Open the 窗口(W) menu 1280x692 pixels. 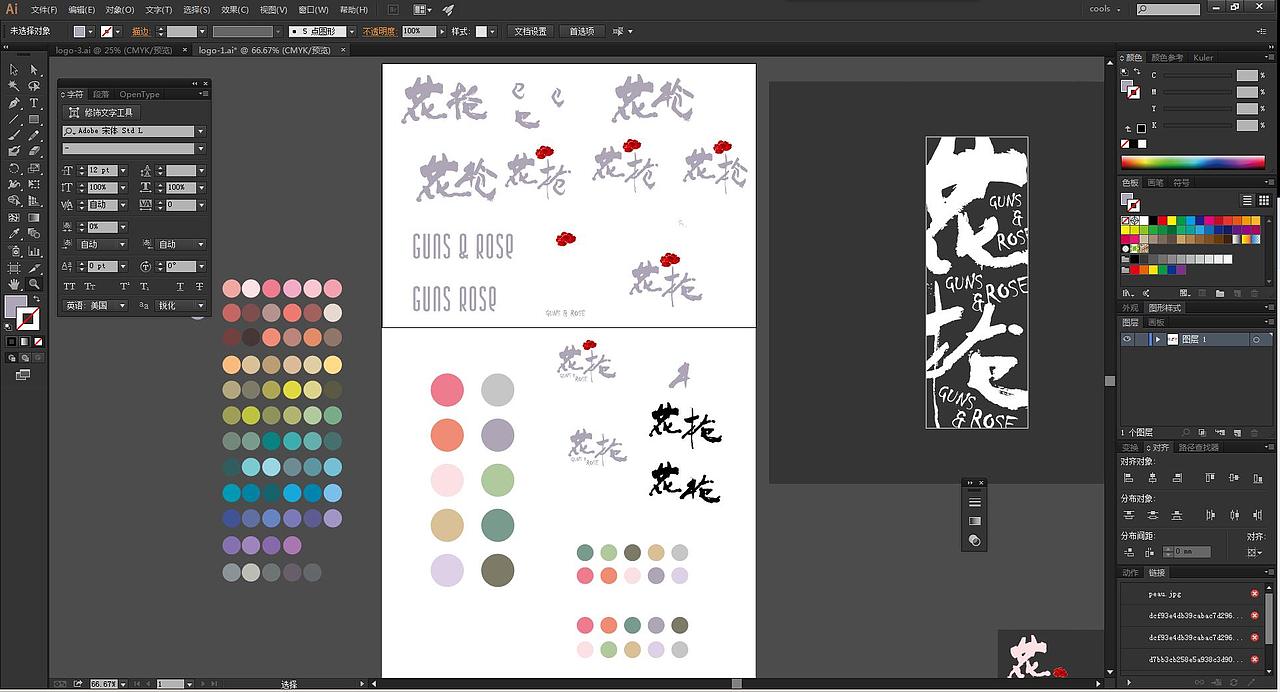pos(313,9)
